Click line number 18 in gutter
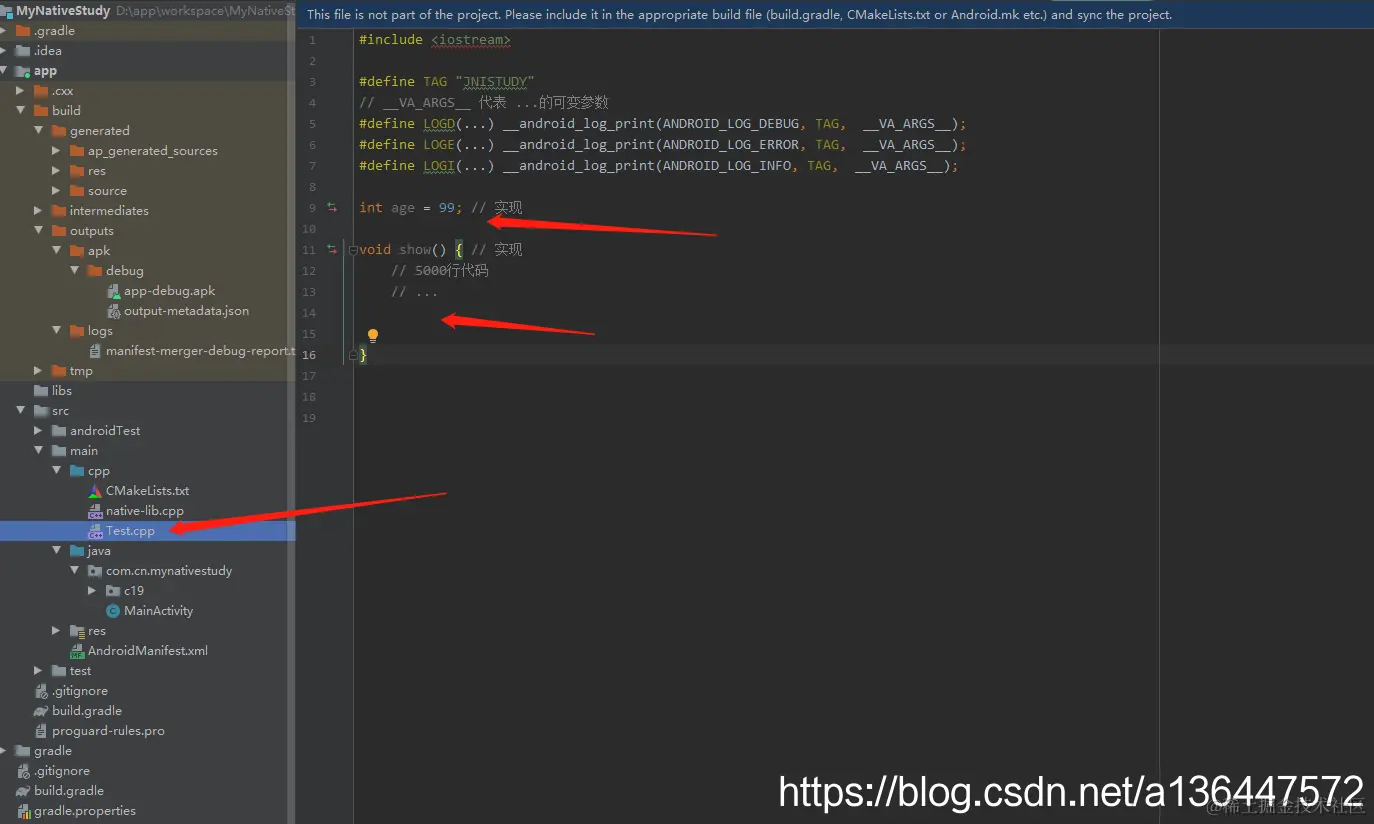The image size is (1374, 824). [x=309, y=397]
